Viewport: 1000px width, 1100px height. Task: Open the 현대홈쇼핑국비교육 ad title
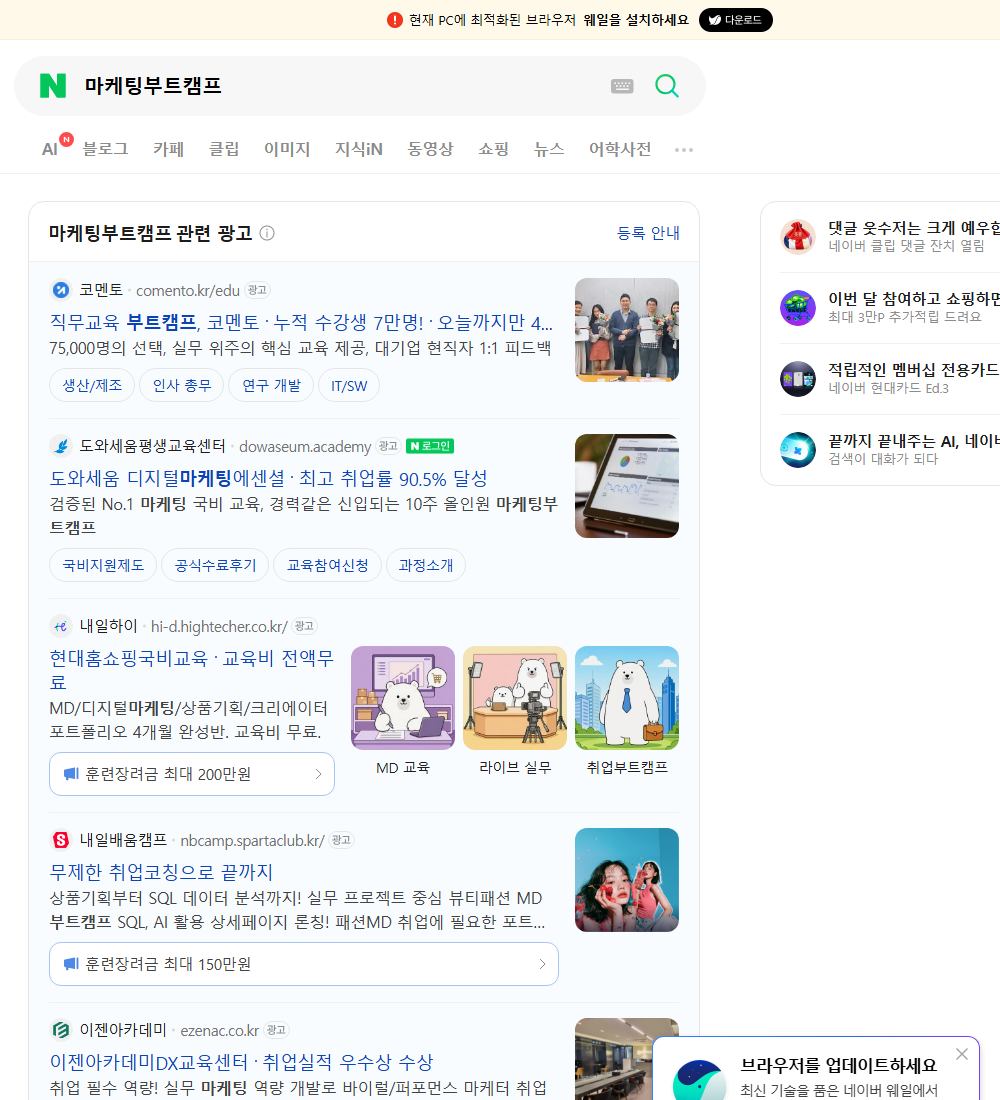click(192, 669)
